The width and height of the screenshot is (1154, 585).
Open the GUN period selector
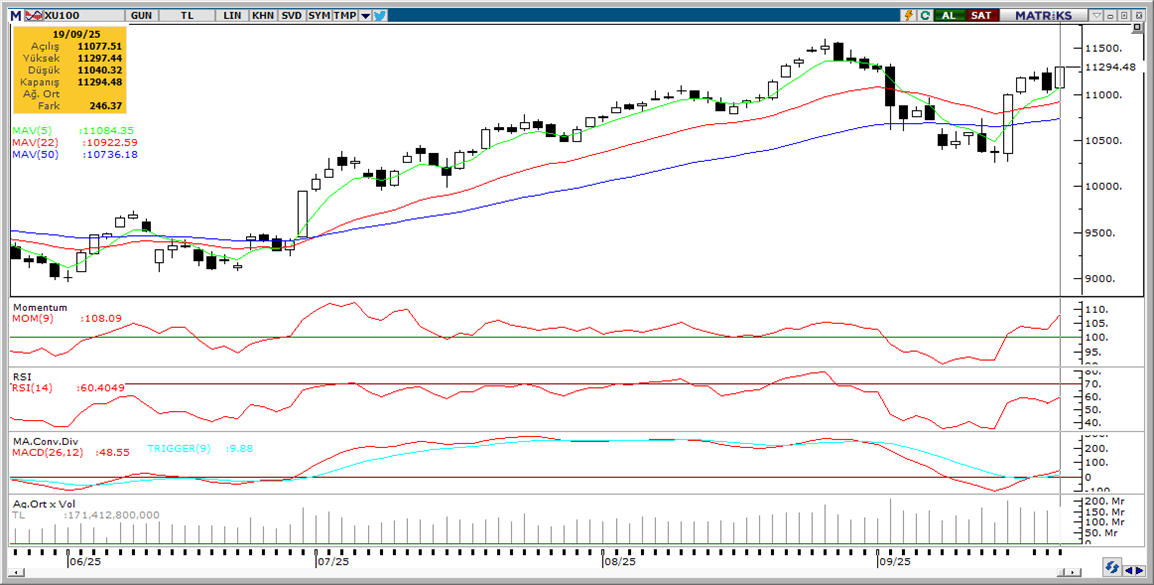point(142,16)
